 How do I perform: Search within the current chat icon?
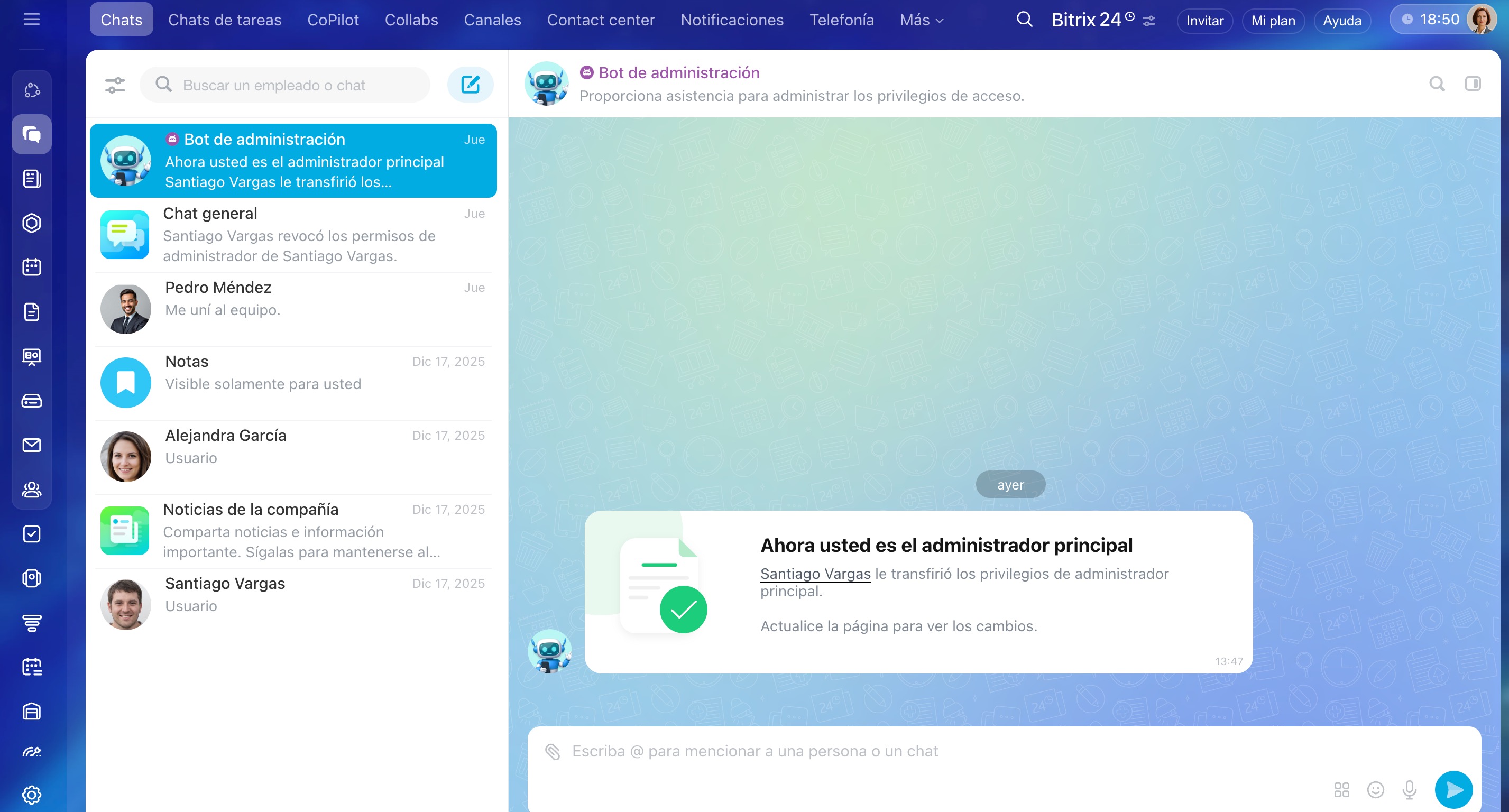(x=1437, y=84)
